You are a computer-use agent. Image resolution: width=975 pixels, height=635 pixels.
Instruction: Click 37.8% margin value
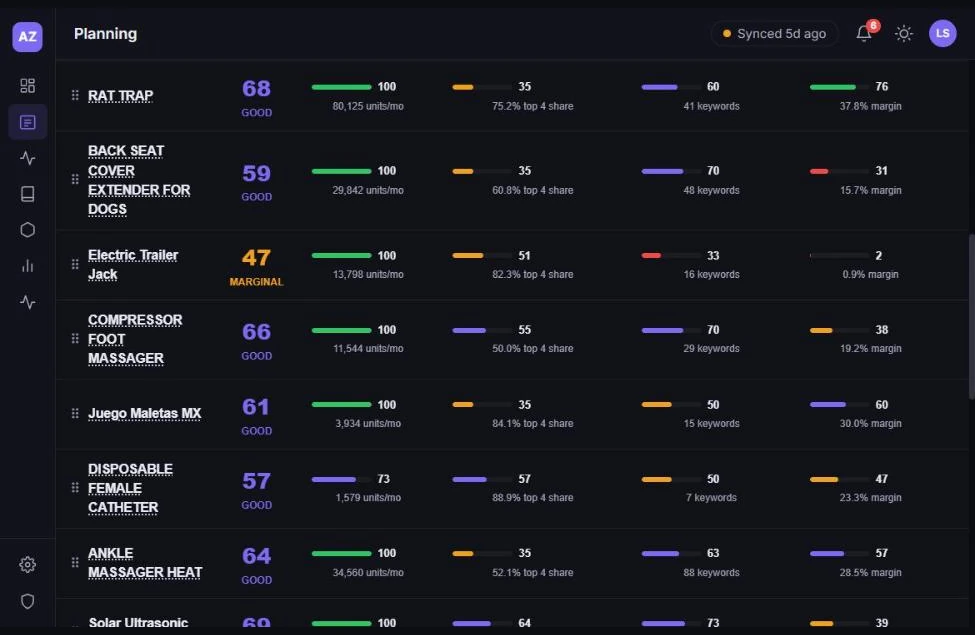(x=871, y=106)
